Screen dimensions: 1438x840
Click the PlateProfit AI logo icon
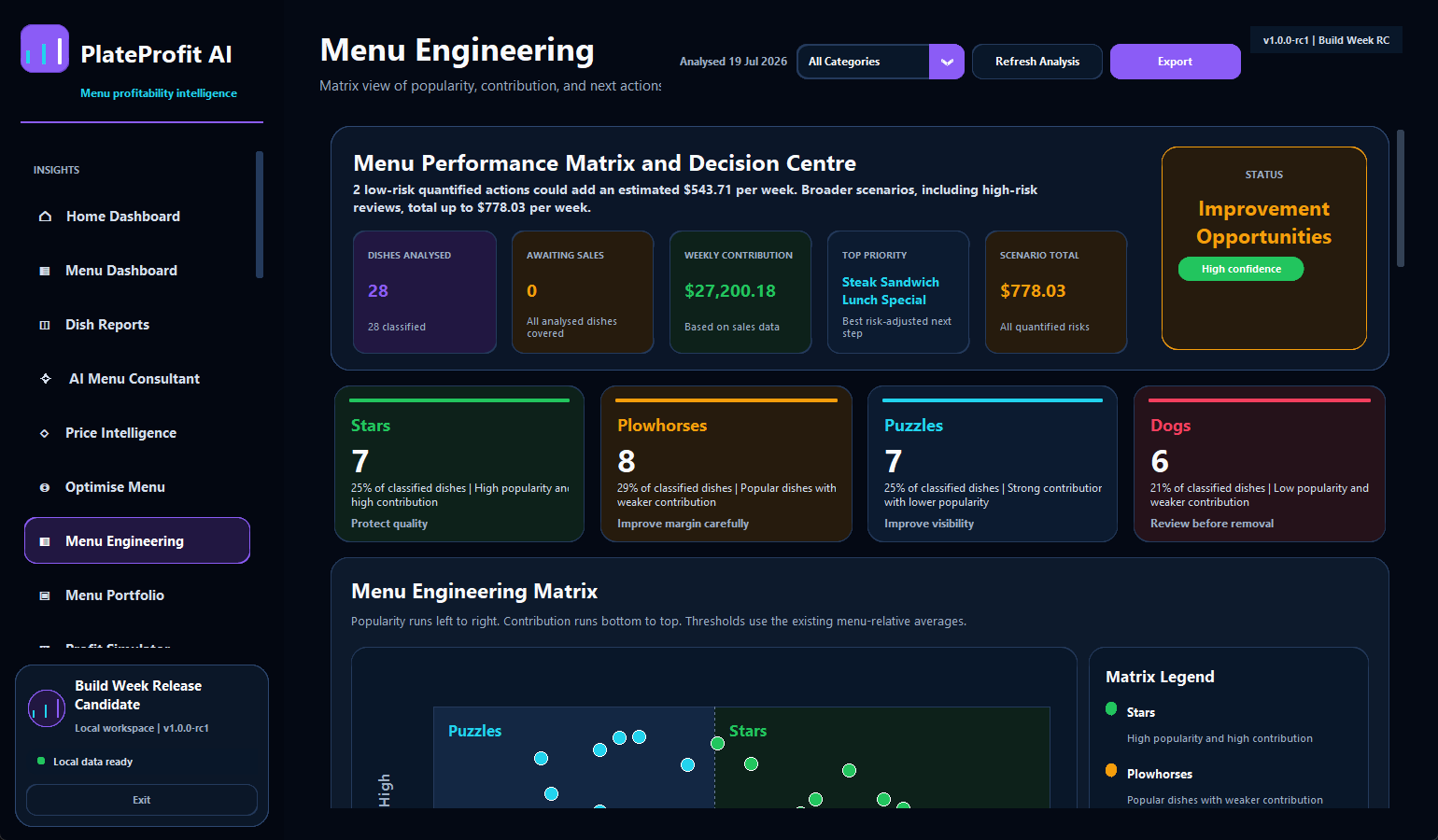click(x=45, y=49)
